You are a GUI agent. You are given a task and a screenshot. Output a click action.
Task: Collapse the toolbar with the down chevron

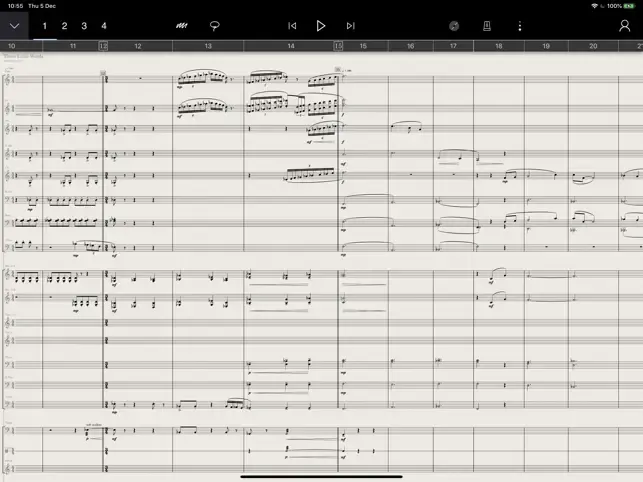pyautogui.click(x=14, y=26)
